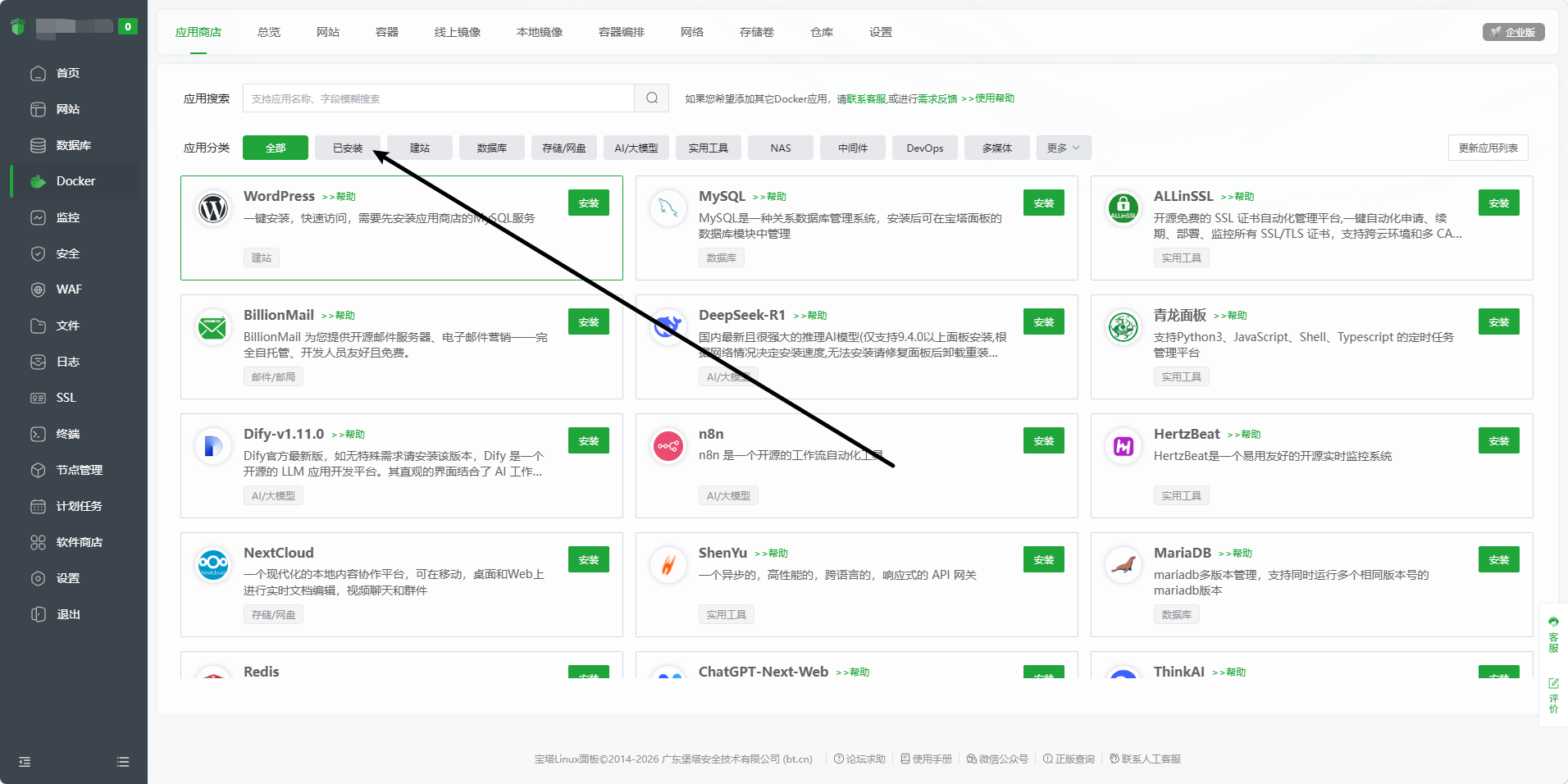Image resolution: width=1568 pixels, height=784 pixels.
Task: Install the DeepSeek-R1 app
Action: point(1044,321)
